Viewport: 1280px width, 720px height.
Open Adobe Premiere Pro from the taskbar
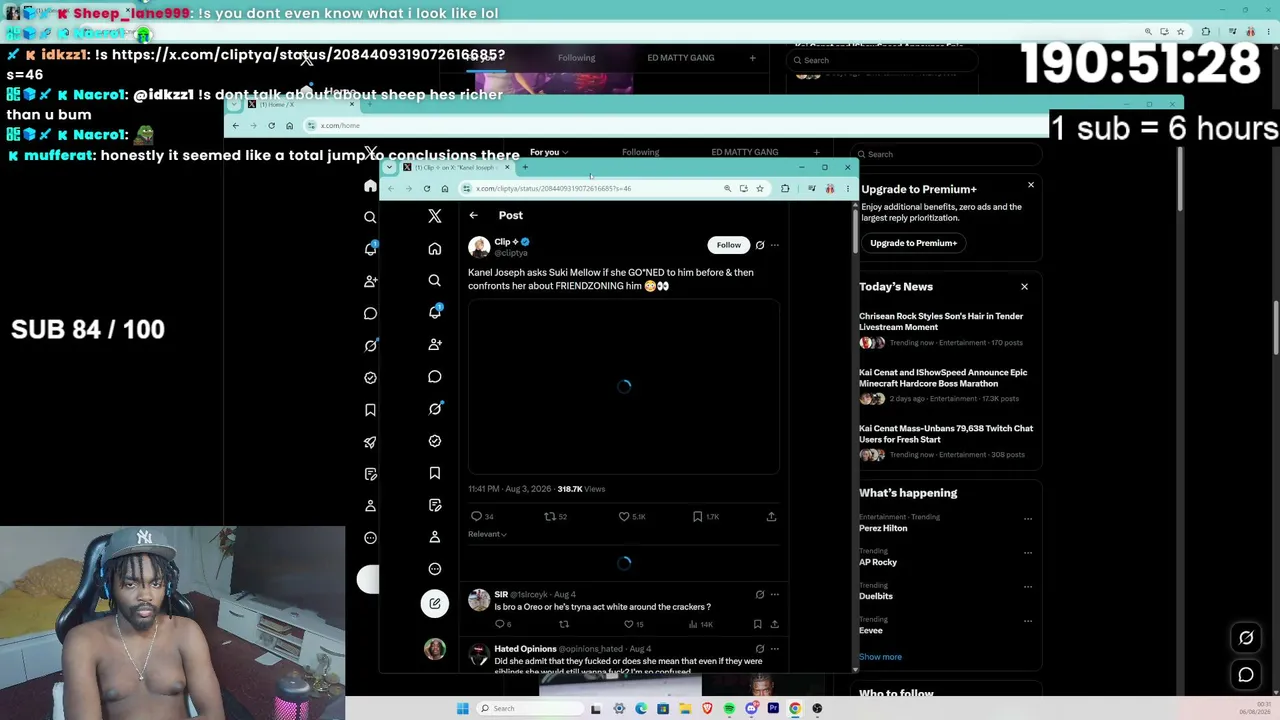pos(773,708)
